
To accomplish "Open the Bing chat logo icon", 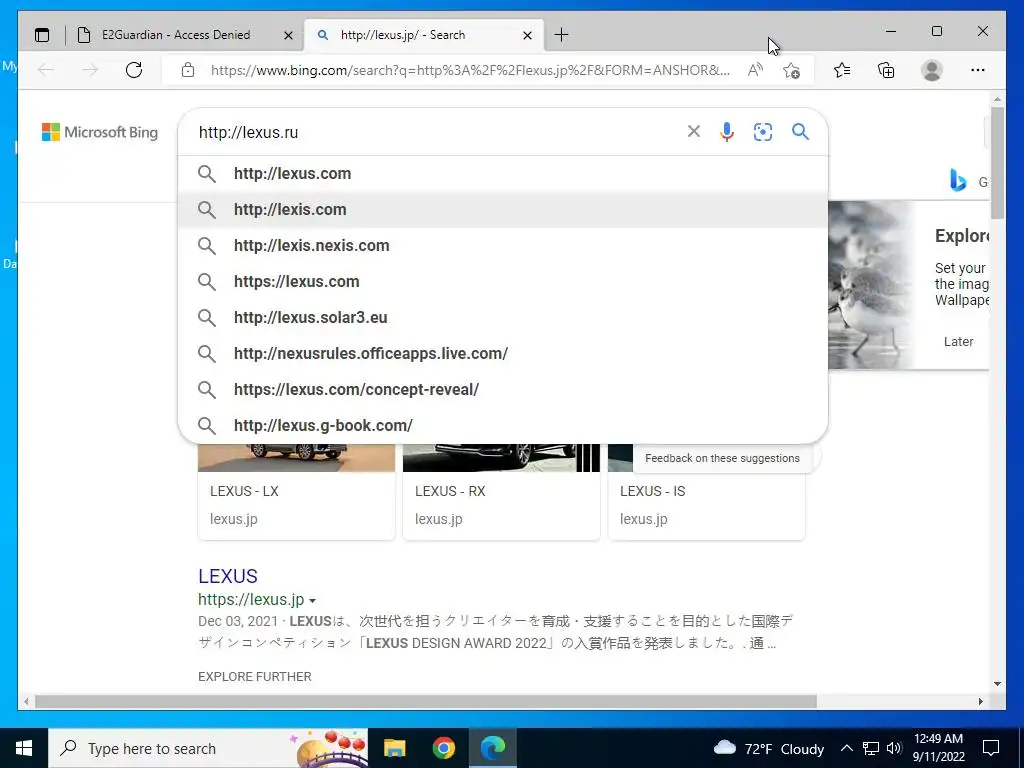I will 958,180.
